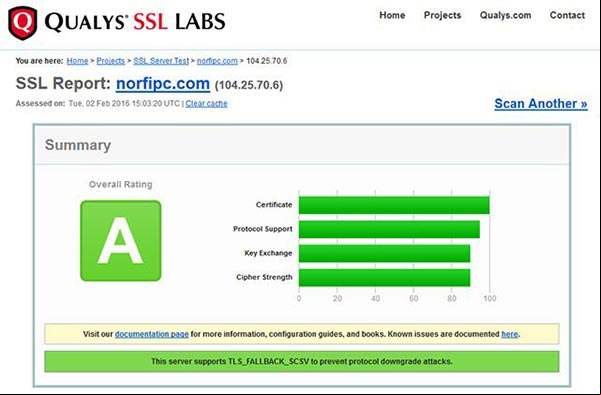Click the 'Cipher Strength' chart label
Image resolution: width=601 pixels, height=395 pixels.
264,277
